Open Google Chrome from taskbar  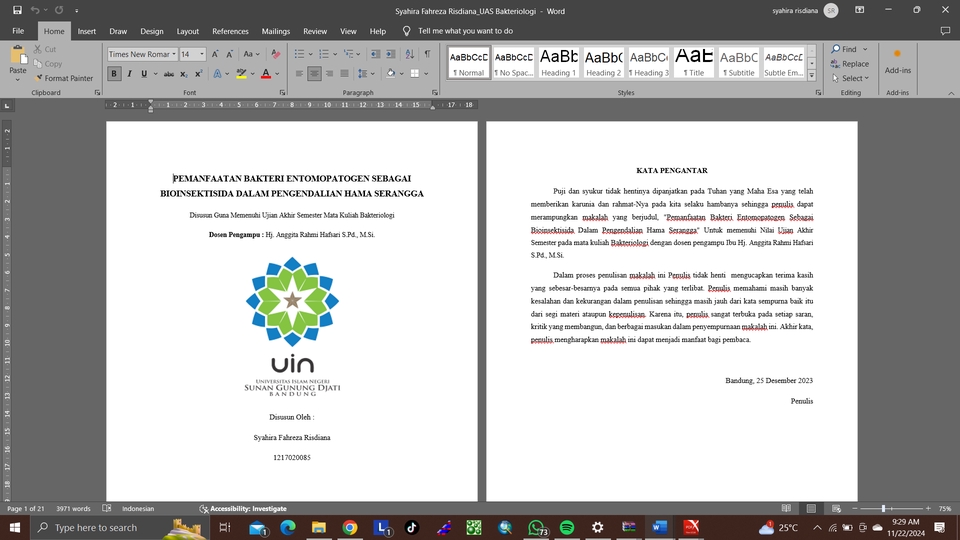[x=350, y=527]
